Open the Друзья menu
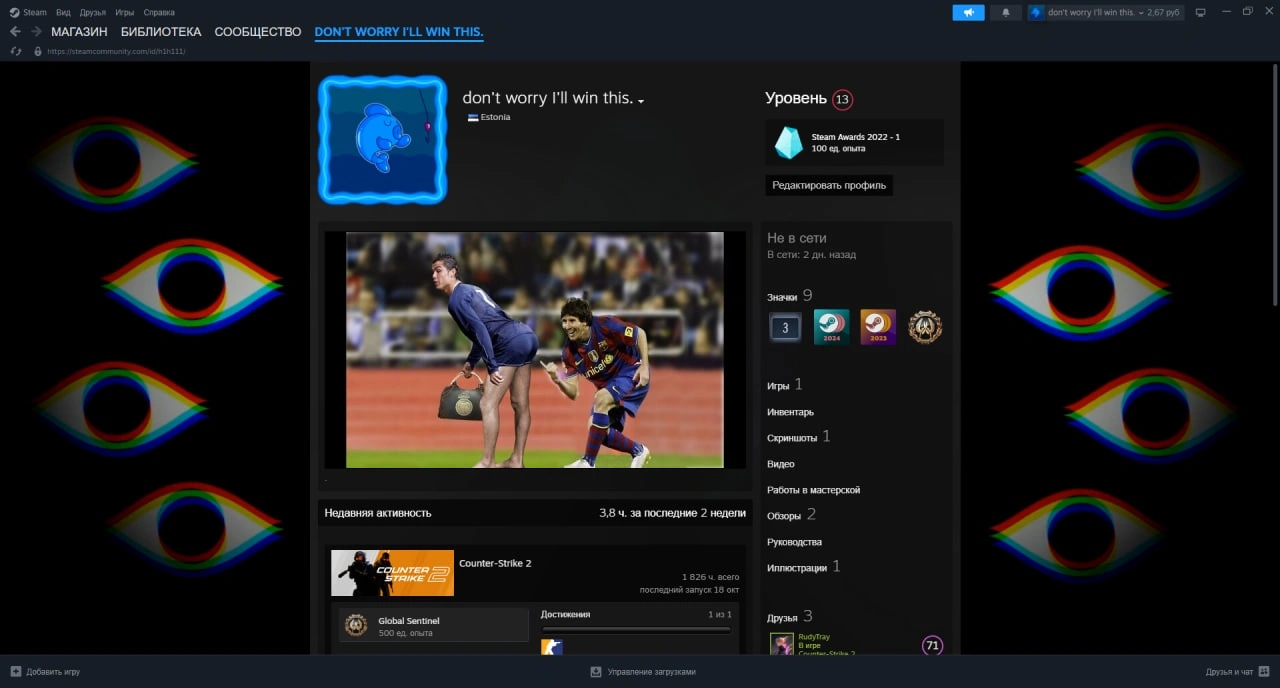 click(93, 13)
